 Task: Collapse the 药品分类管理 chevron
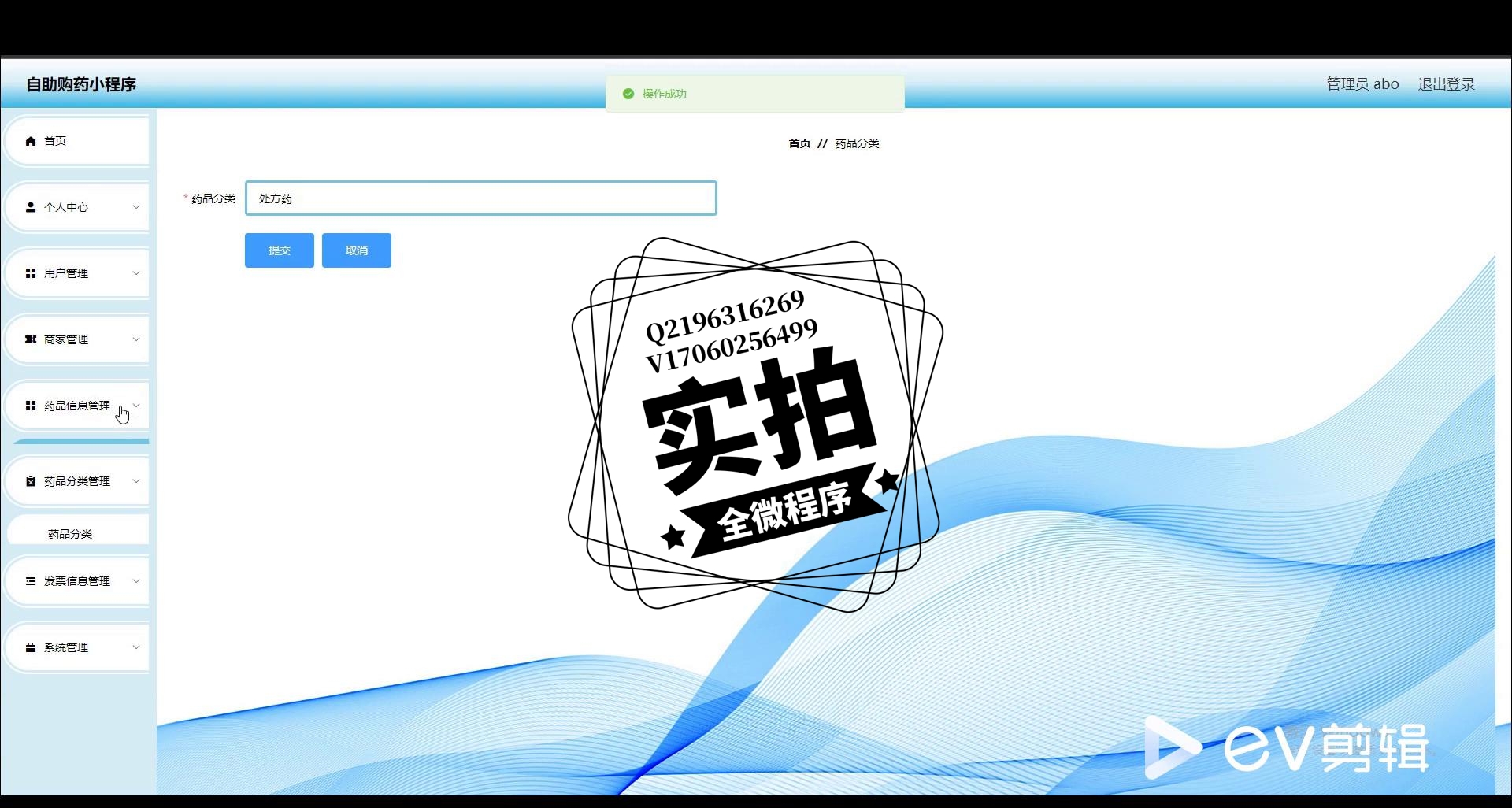pos(136,481)
